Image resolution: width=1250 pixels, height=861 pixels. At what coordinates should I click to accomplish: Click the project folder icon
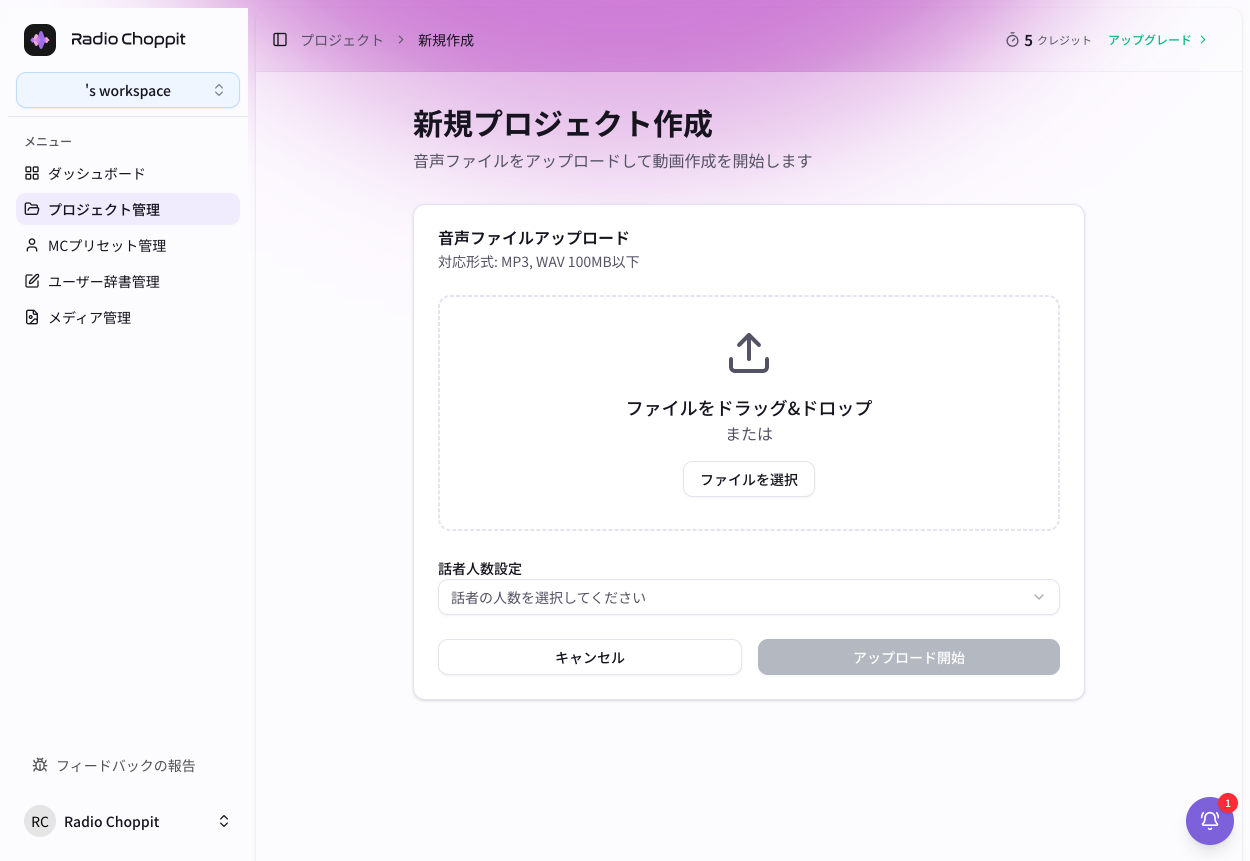pos(32,209)
